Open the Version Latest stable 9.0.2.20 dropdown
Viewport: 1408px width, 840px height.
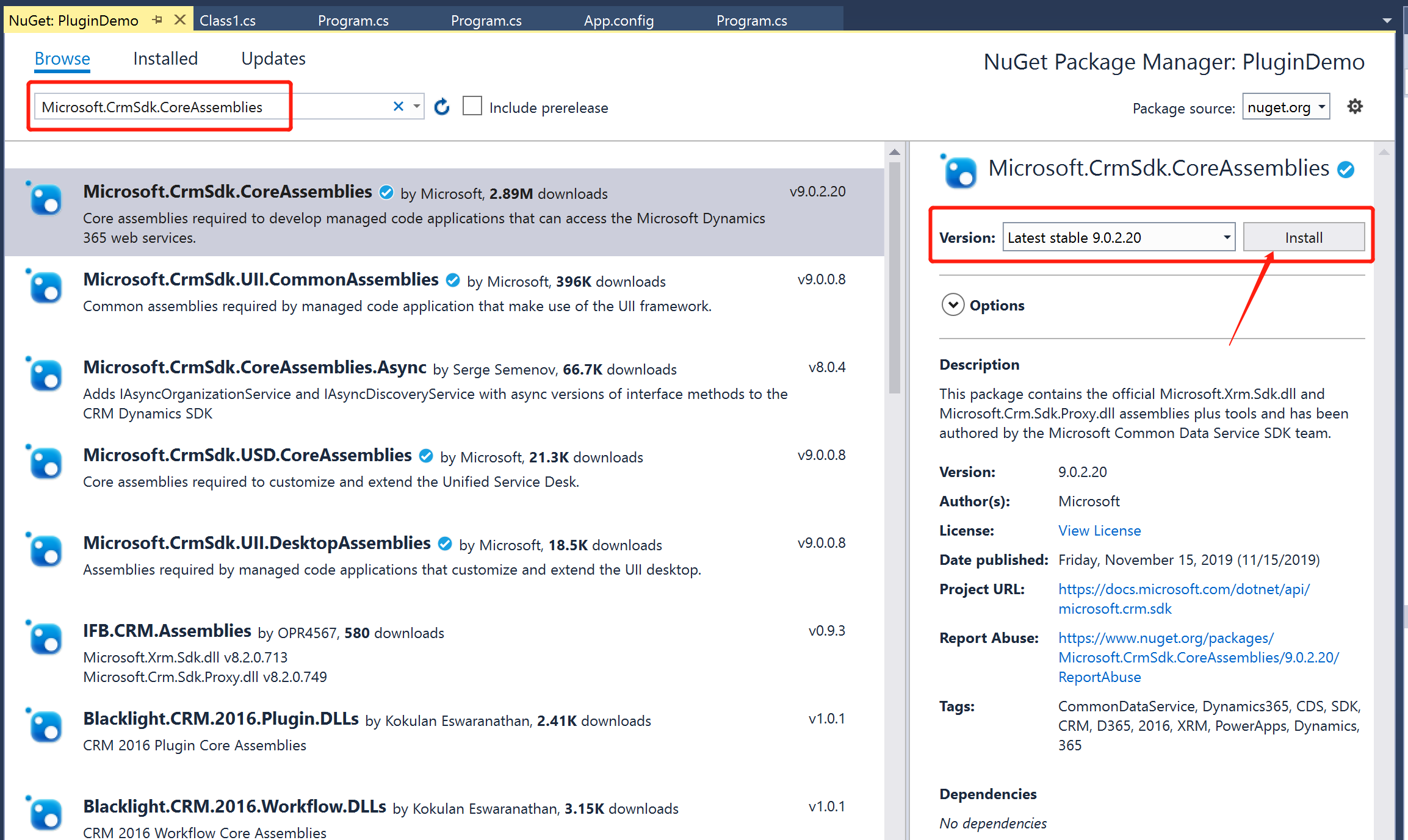pyautogui.click(x=1119, y=237)
